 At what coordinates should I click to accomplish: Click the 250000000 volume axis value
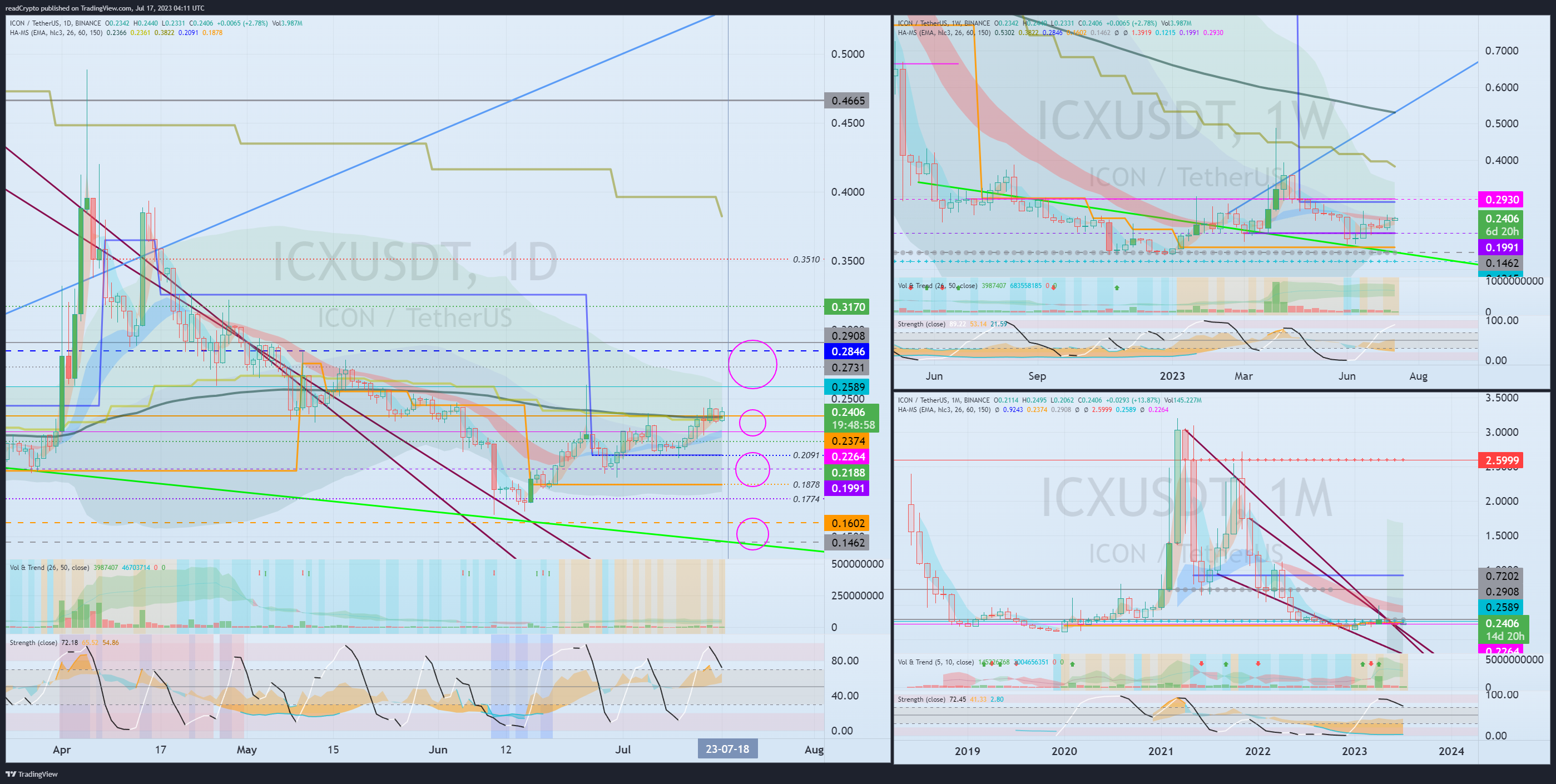pyautogui.click(x=857, y=596)
